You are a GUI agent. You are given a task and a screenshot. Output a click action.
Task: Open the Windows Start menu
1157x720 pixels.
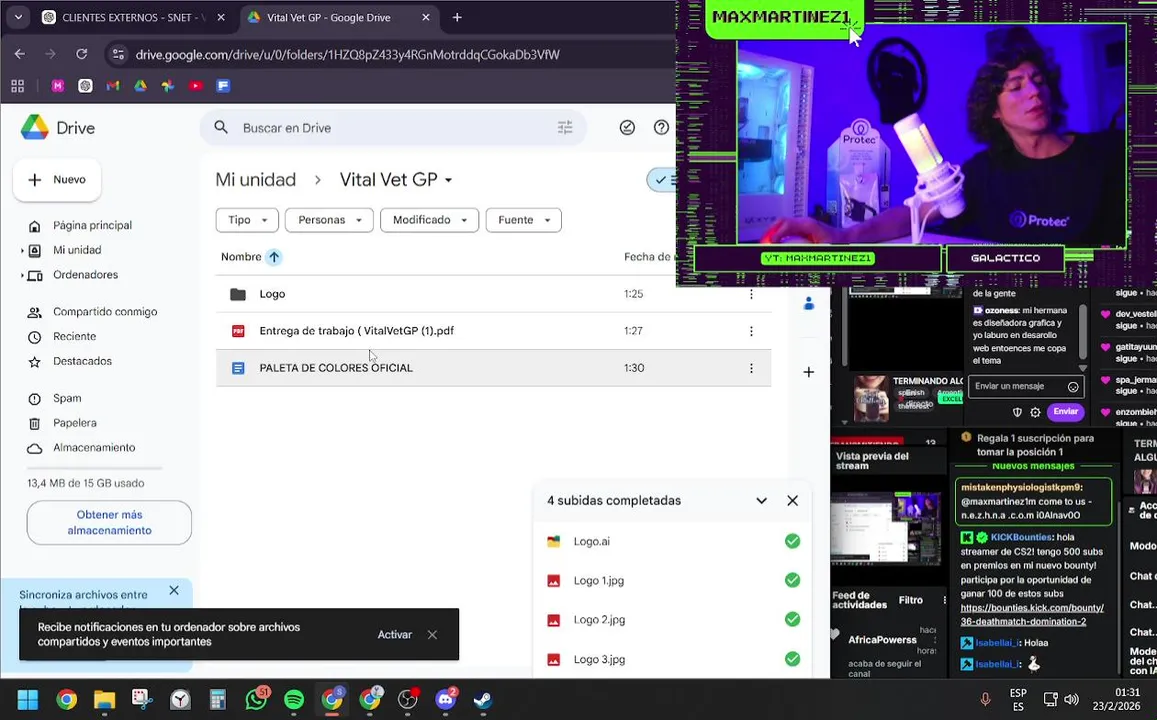point(28,699)
